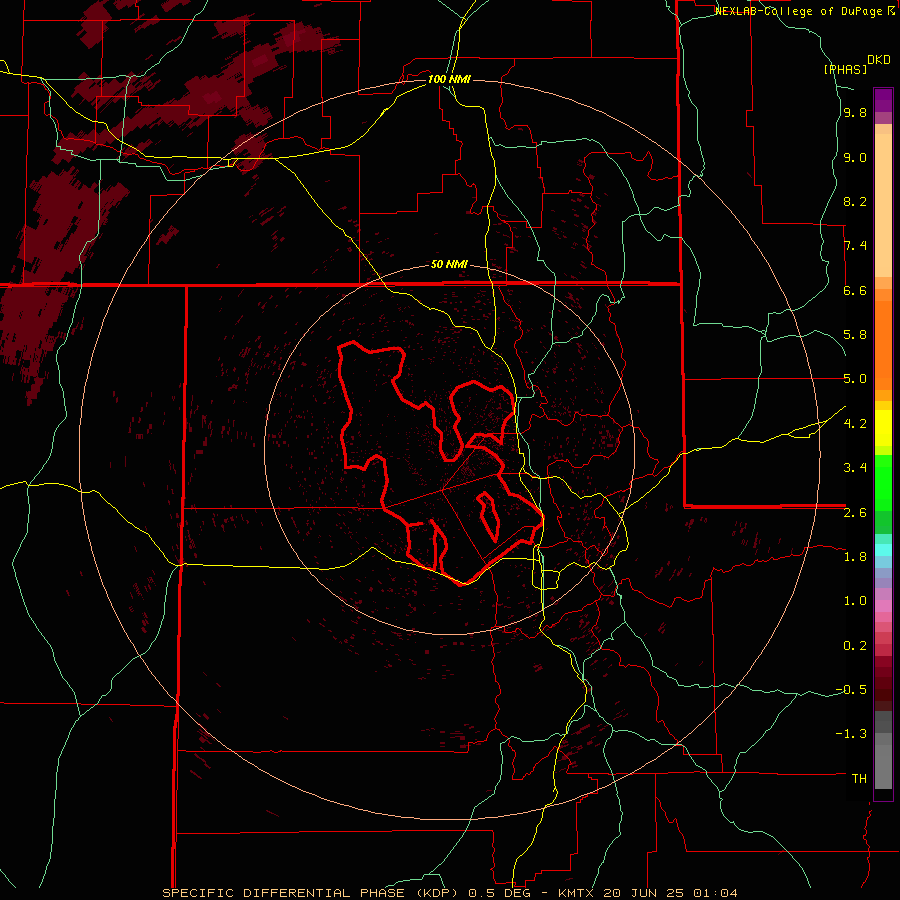Click the 1.8 scale value
This screenshot has width=900, height=900.
855,557
